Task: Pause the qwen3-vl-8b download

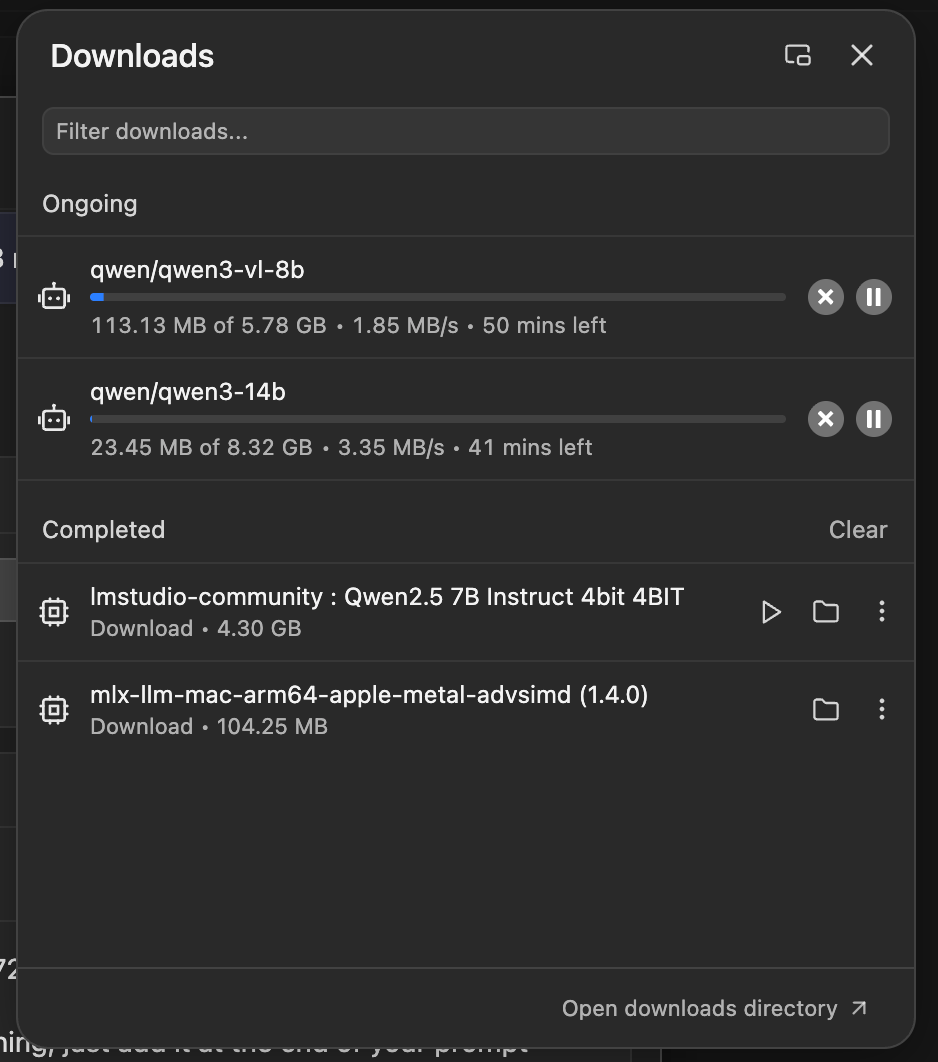Action: (x=873, y=297)
